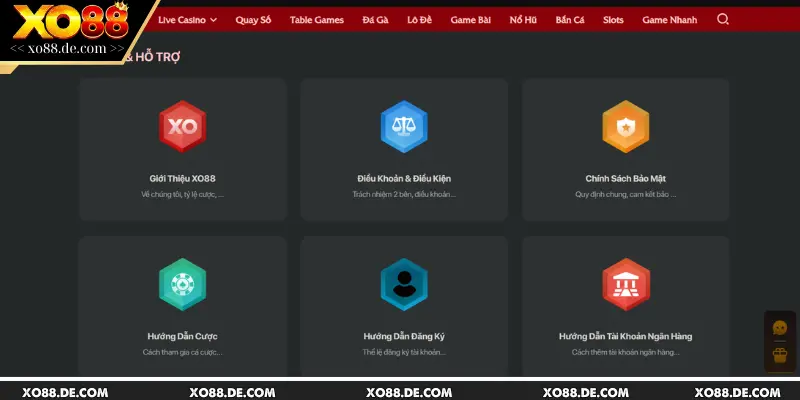Open the Quay Số menu item
The height and width of the screenshot is (400, 800).
pyautogui.click(x=253, y=19)
